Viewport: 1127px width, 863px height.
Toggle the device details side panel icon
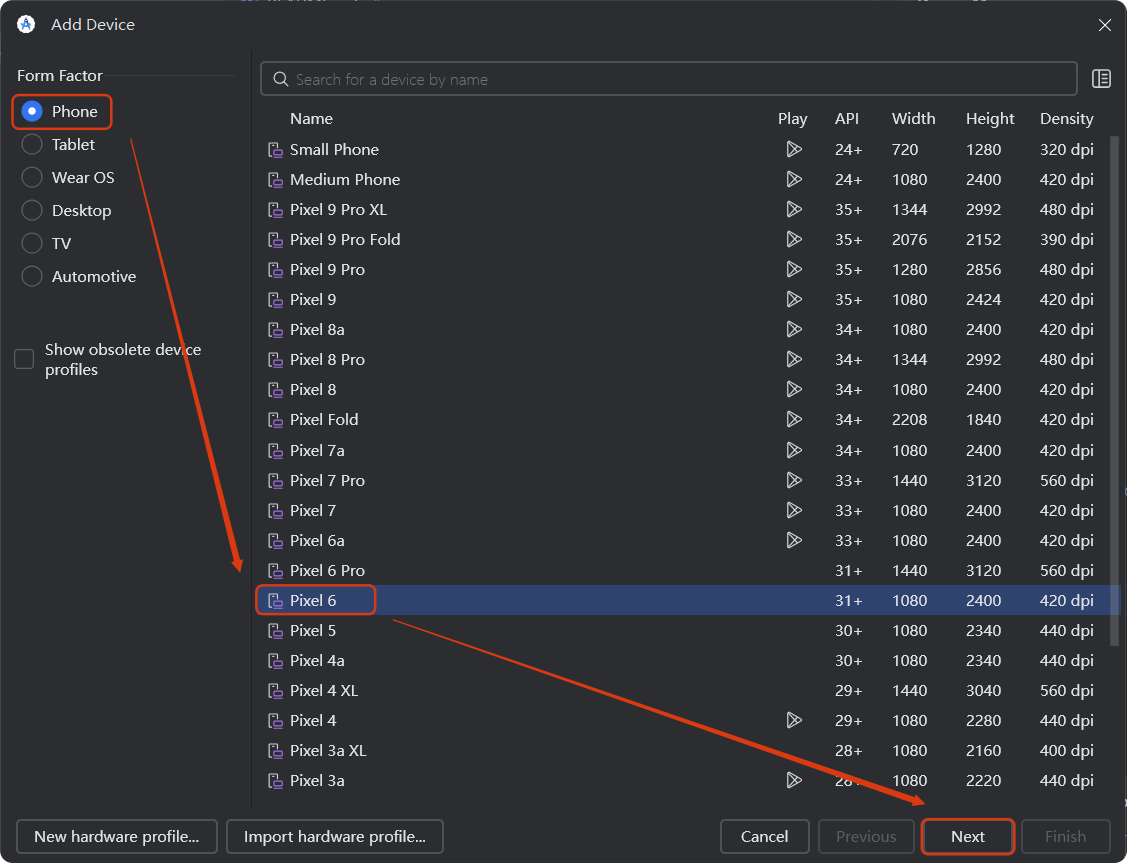1101,79
